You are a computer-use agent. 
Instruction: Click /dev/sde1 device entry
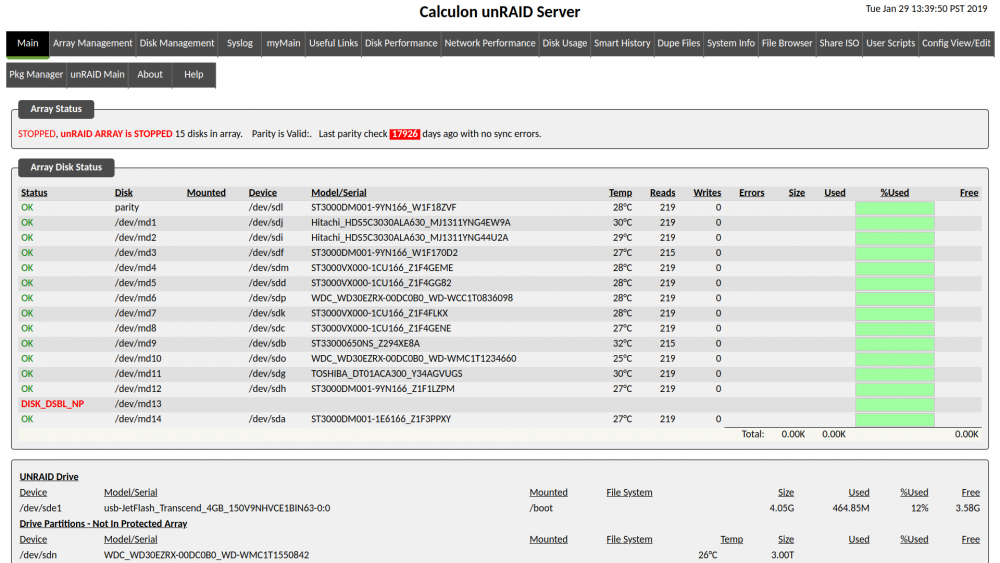(40, 508)
